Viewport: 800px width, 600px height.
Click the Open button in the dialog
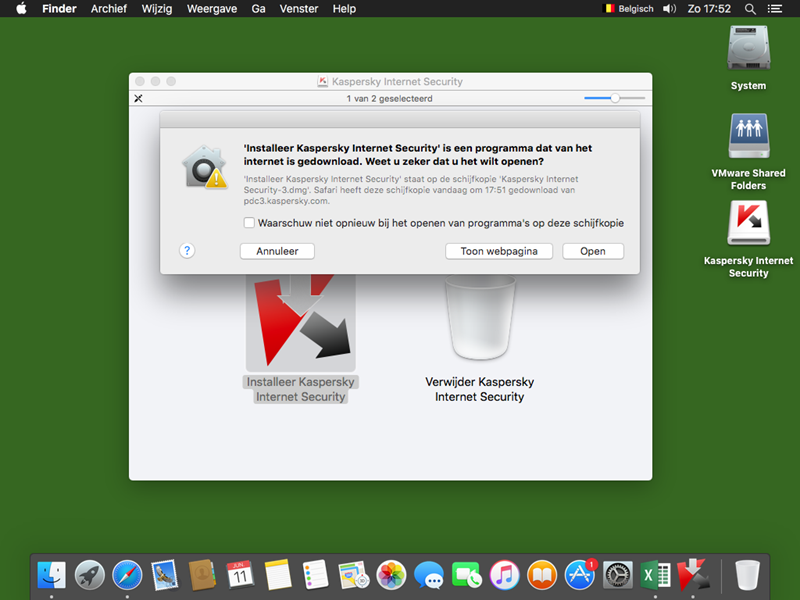click(x=592, y=251)
